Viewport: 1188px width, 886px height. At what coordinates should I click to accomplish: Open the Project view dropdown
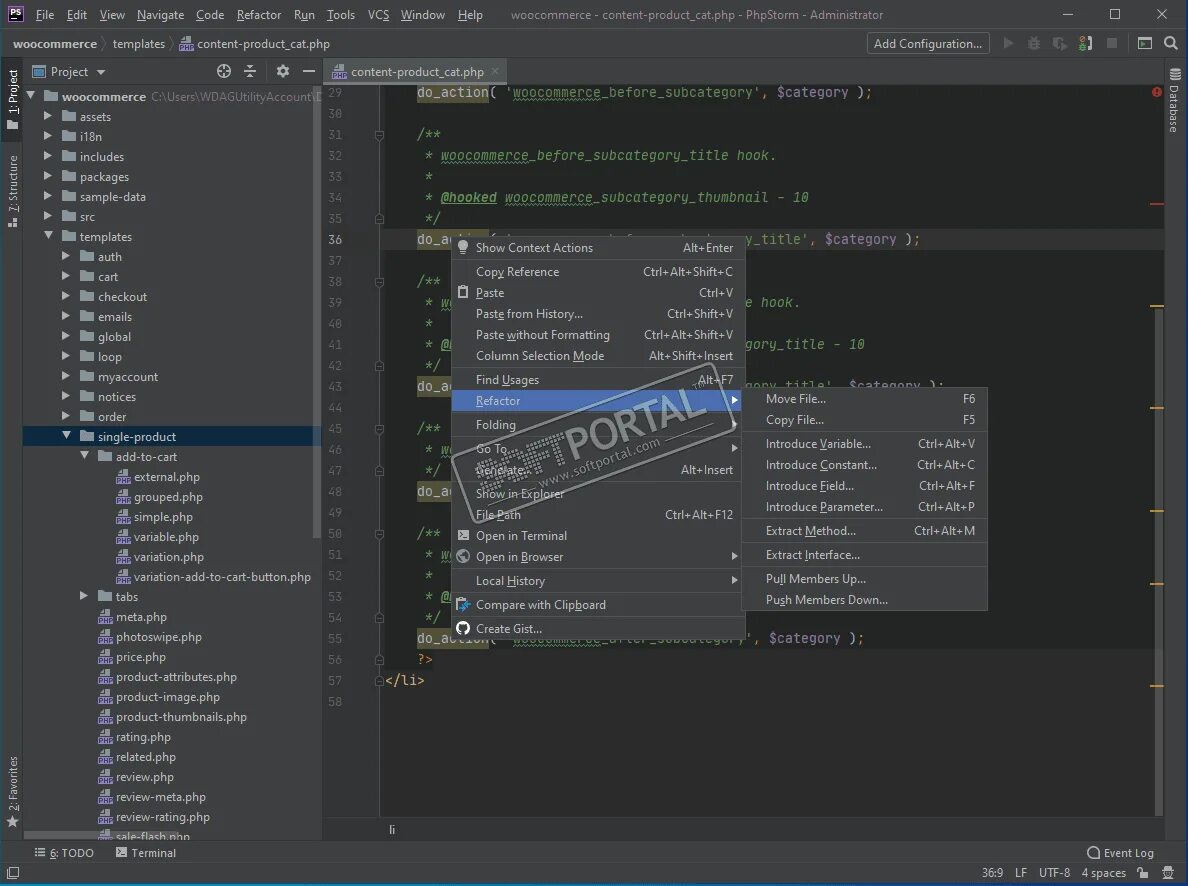(68, 71)
